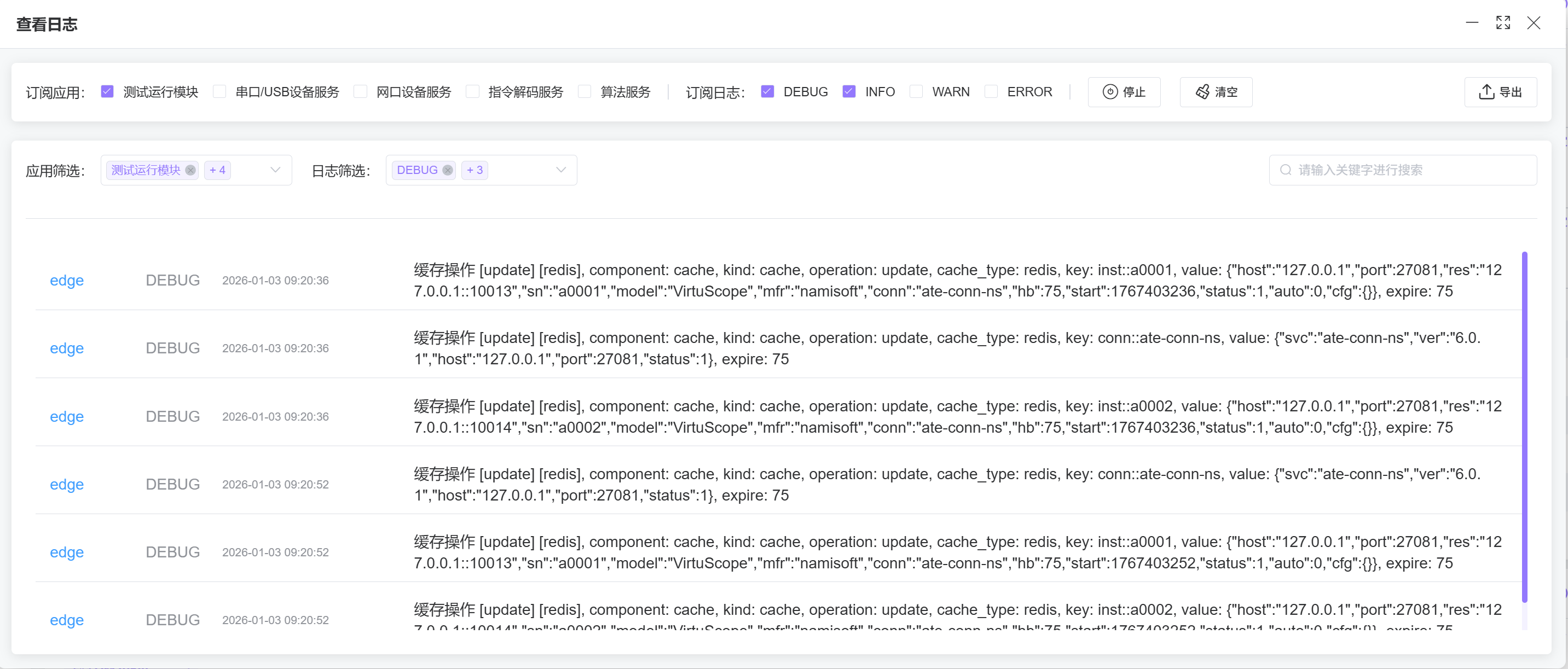The height and width of the screenshot is (669, 1568).
Task: Expand the 日志筛选 dropdown arrow
Action: (x=560, y=170)
